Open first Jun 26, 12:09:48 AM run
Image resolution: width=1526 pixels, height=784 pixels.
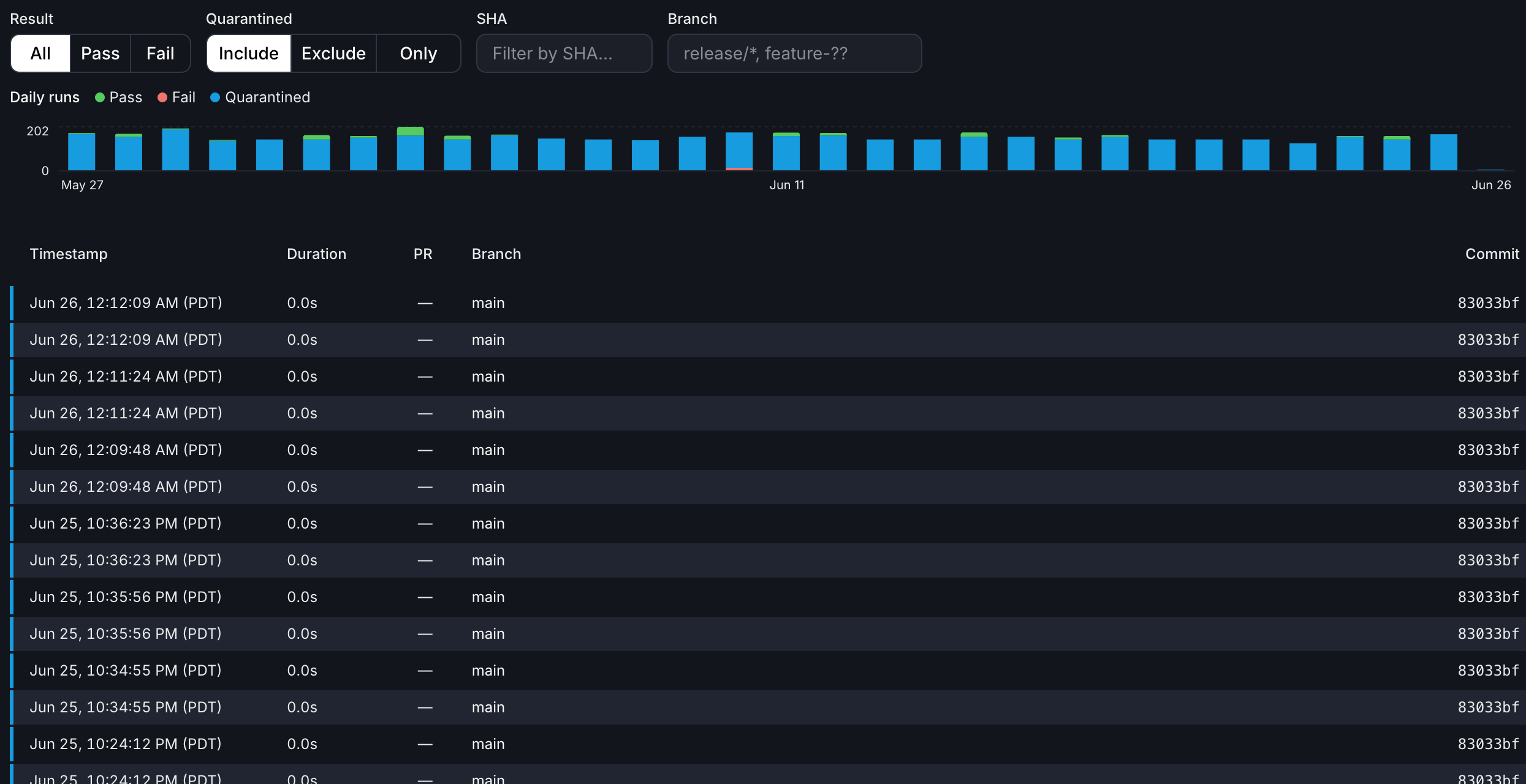[x=768, y=450]
